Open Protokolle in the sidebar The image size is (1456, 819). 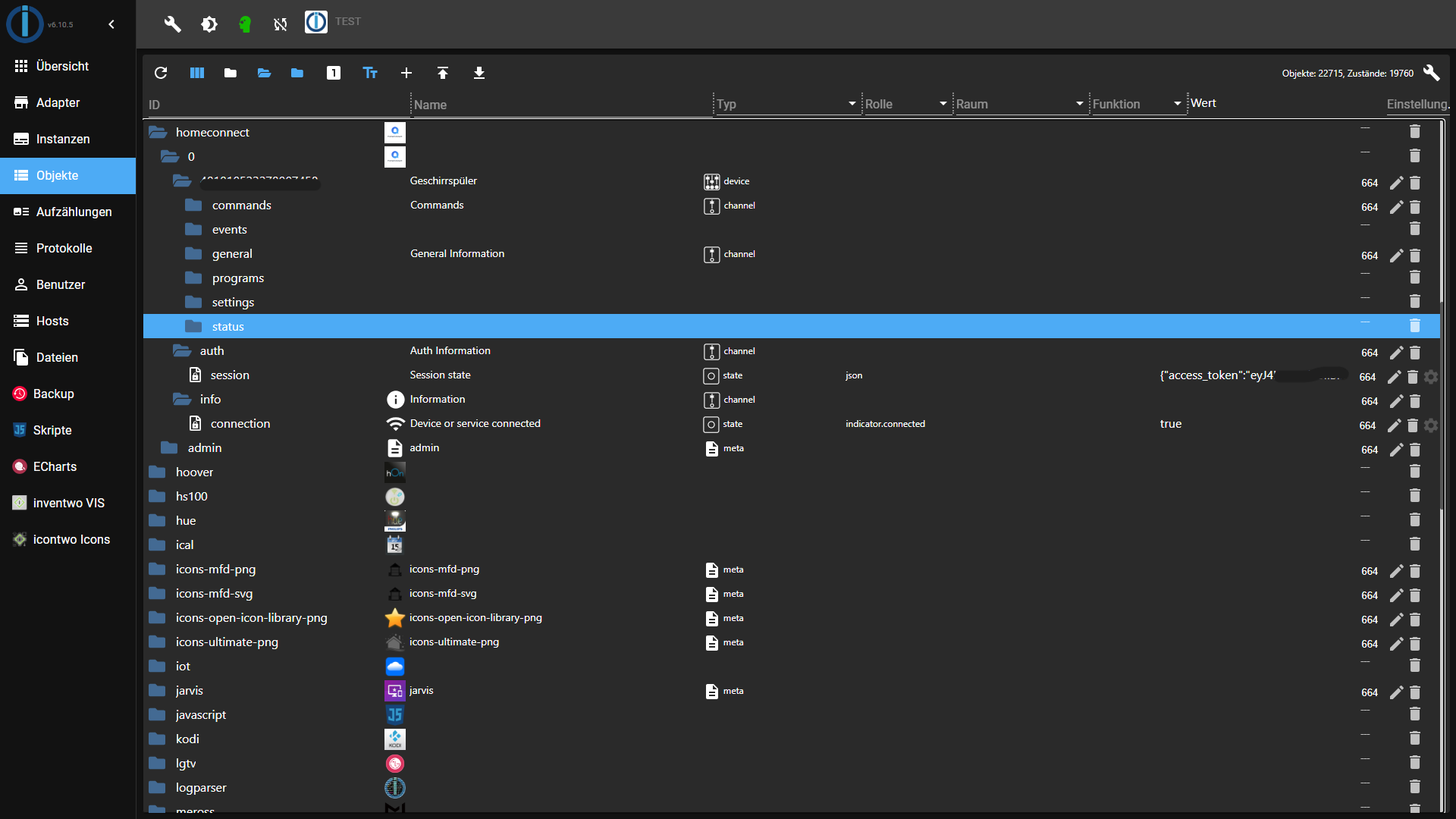(x=68, y=248)
